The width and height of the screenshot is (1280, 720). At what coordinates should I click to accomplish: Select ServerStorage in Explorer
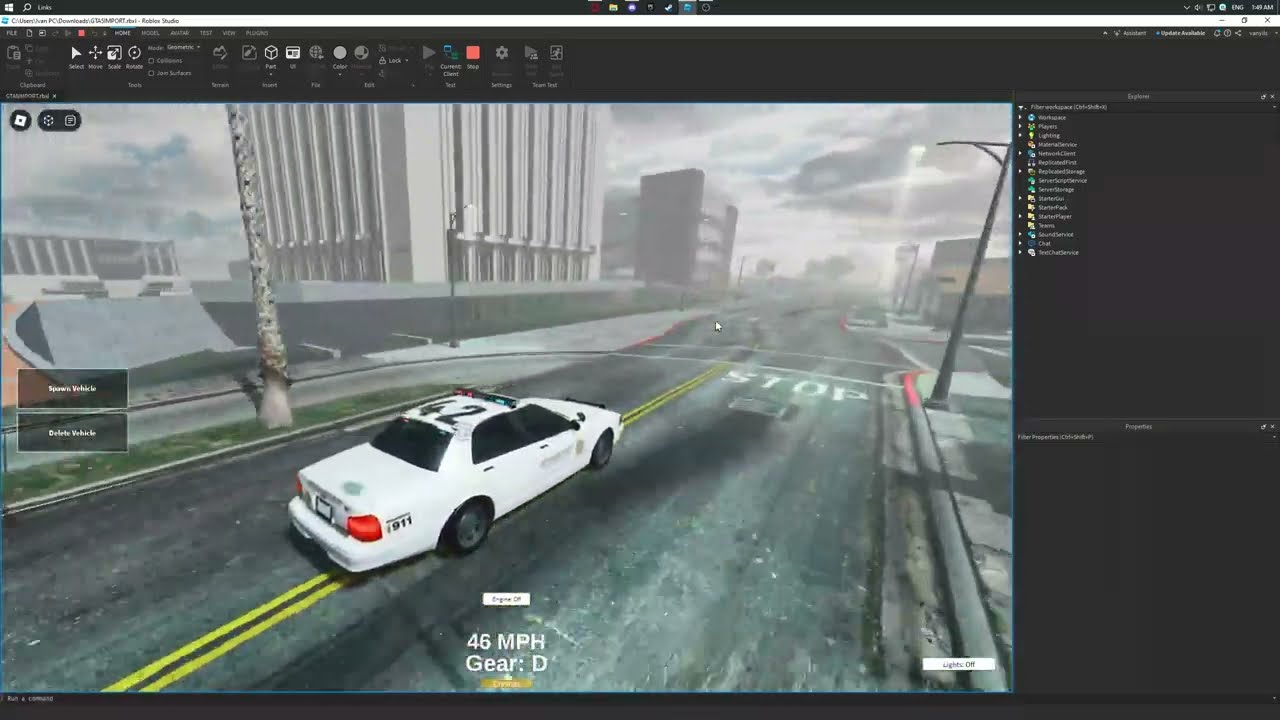1055,190
